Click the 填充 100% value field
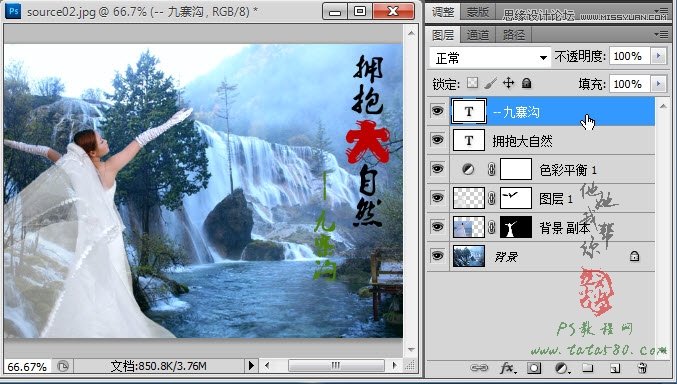677x384 pixels. 629,83
